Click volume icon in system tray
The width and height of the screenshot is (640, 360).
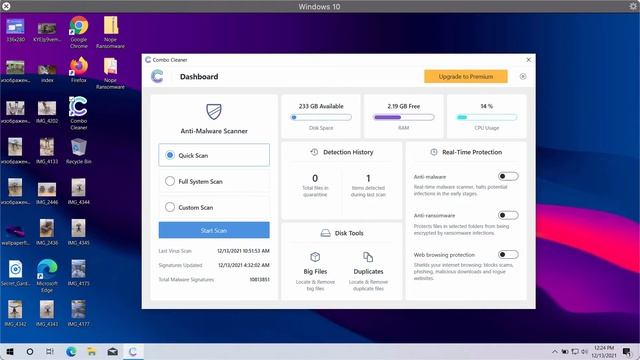584,351
